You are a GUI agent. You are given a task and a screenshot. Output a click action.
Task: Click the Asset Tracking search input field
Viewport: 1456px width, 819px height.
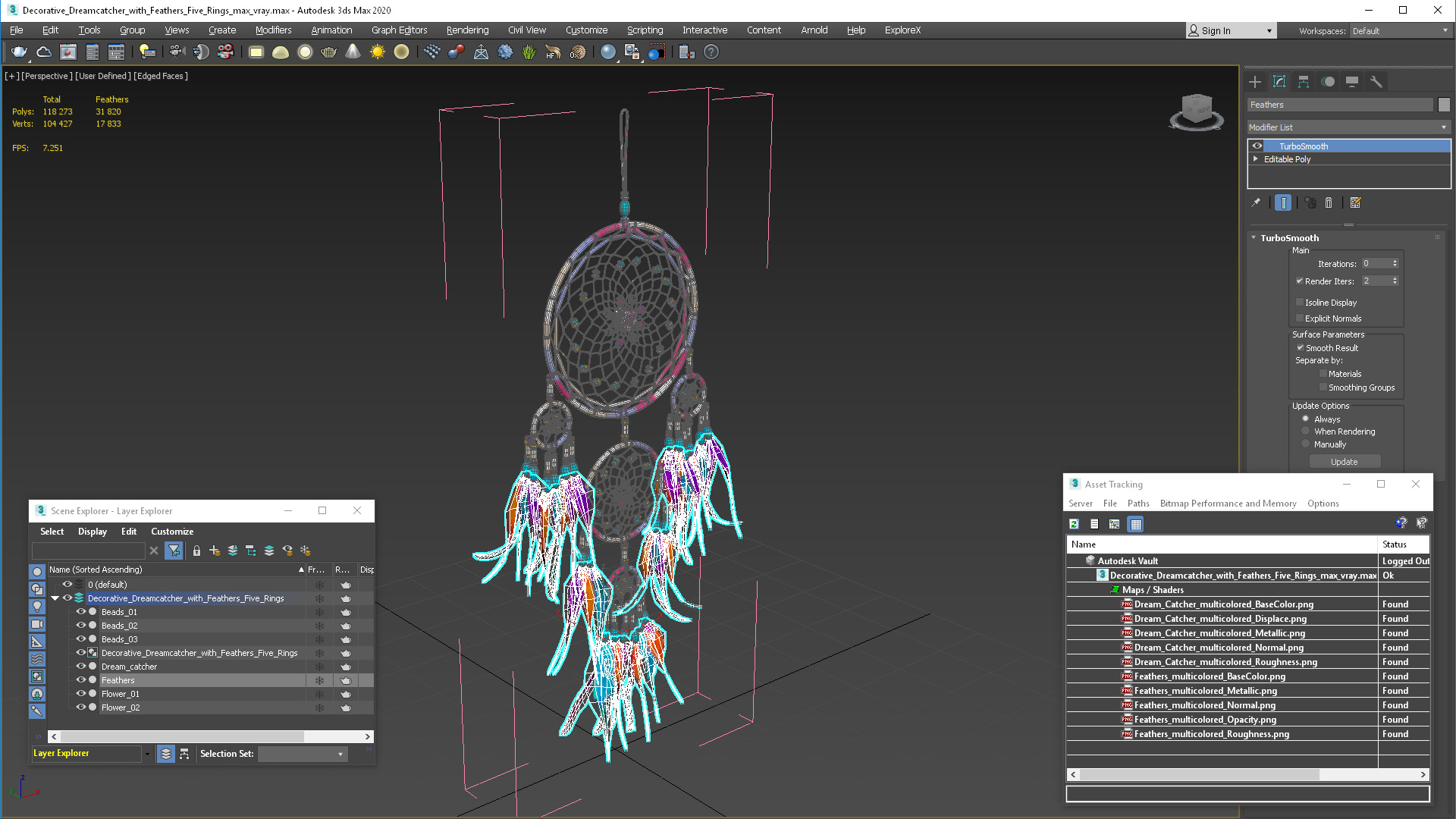[x=1247, y=791]
